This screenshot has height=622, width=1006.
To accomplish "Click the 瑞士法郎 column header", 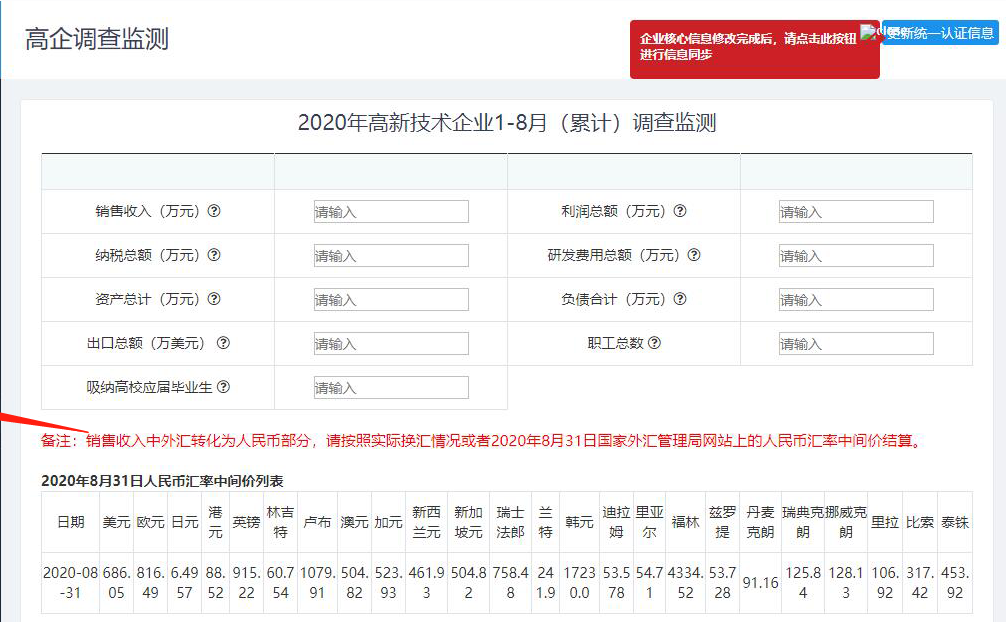I will point(510,522).
